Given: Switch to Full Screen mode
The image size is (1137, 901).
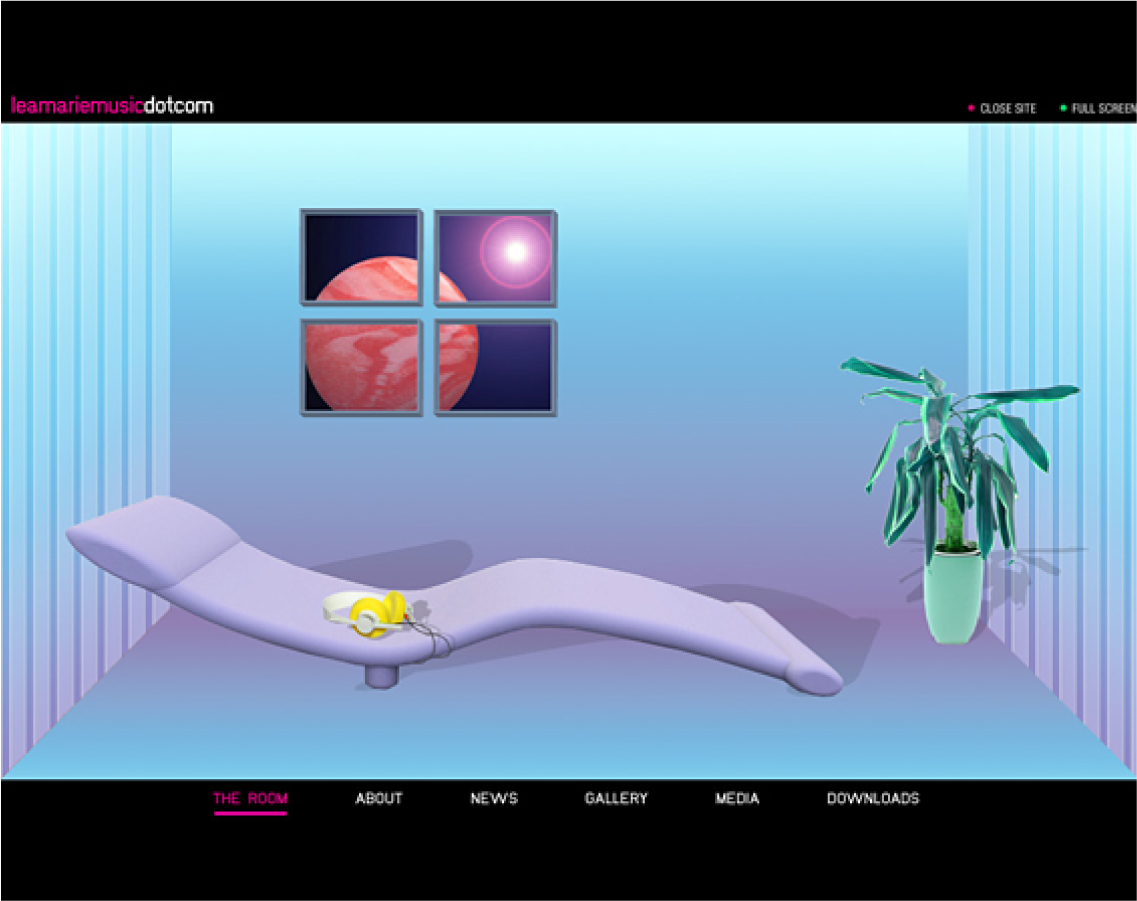Looking at the screenshot, I should pos(1103,108).
